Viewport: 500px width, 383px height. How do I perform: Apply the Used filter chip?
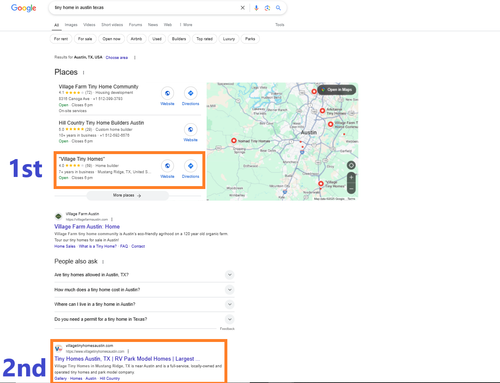[x=157, y=39]
